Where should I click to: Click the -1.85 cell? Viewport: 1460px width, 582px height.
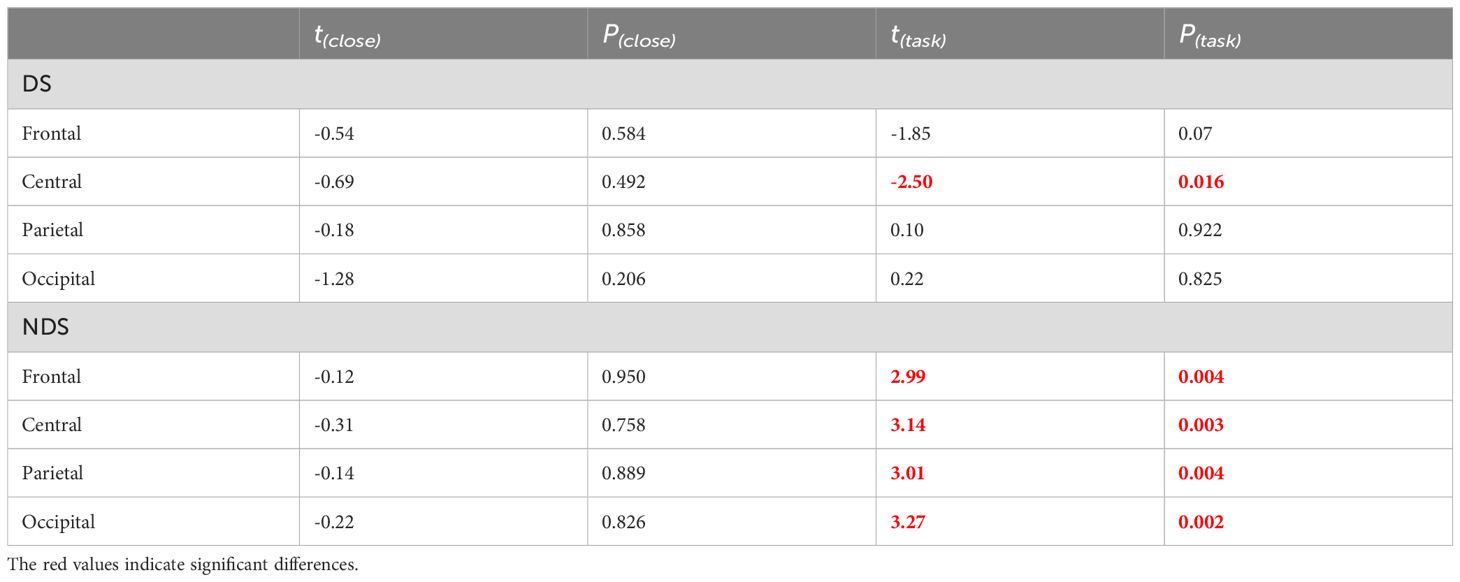(x=911, y=134)
